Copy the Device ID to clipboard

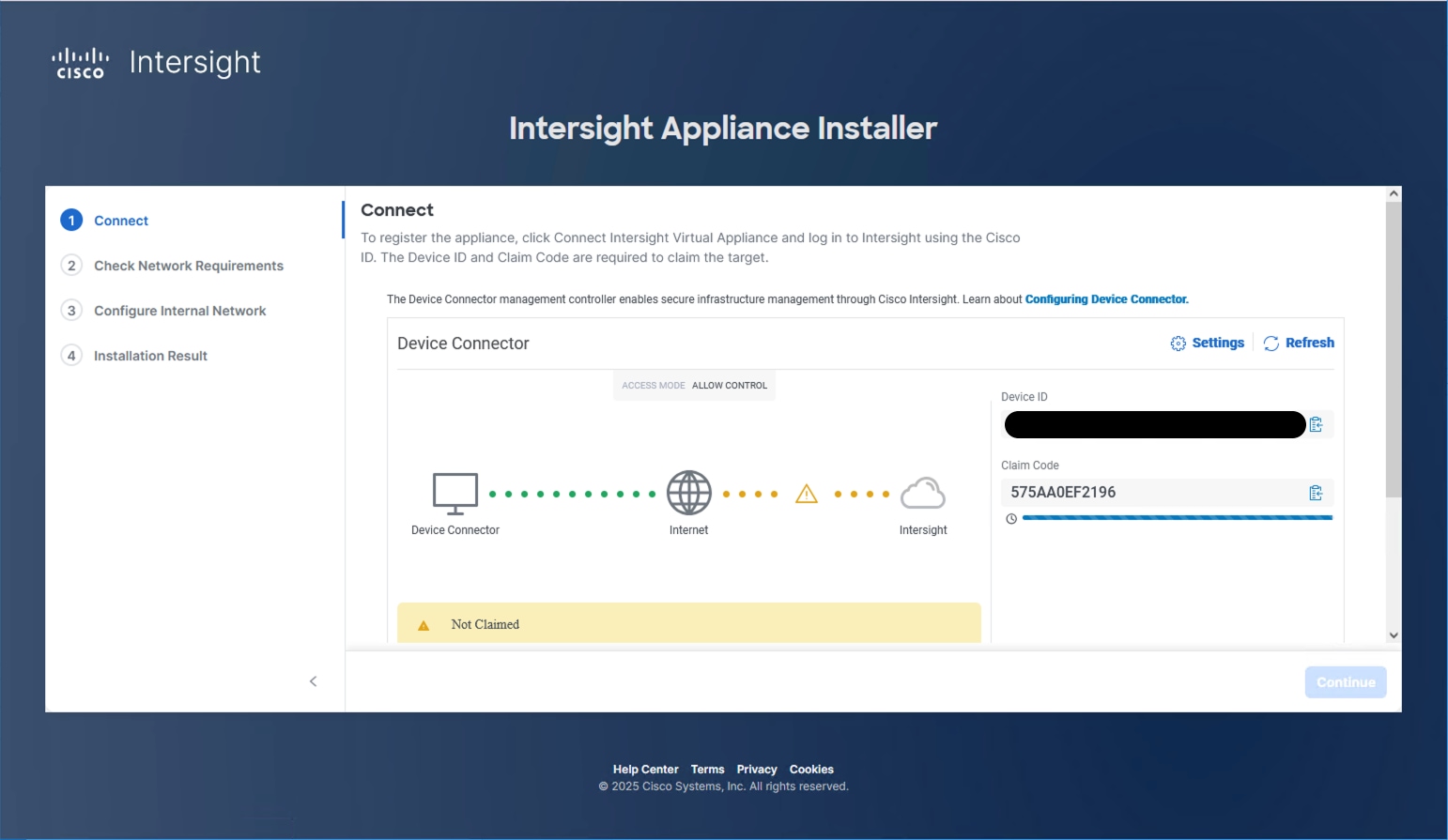click(x=1316, y=424)
